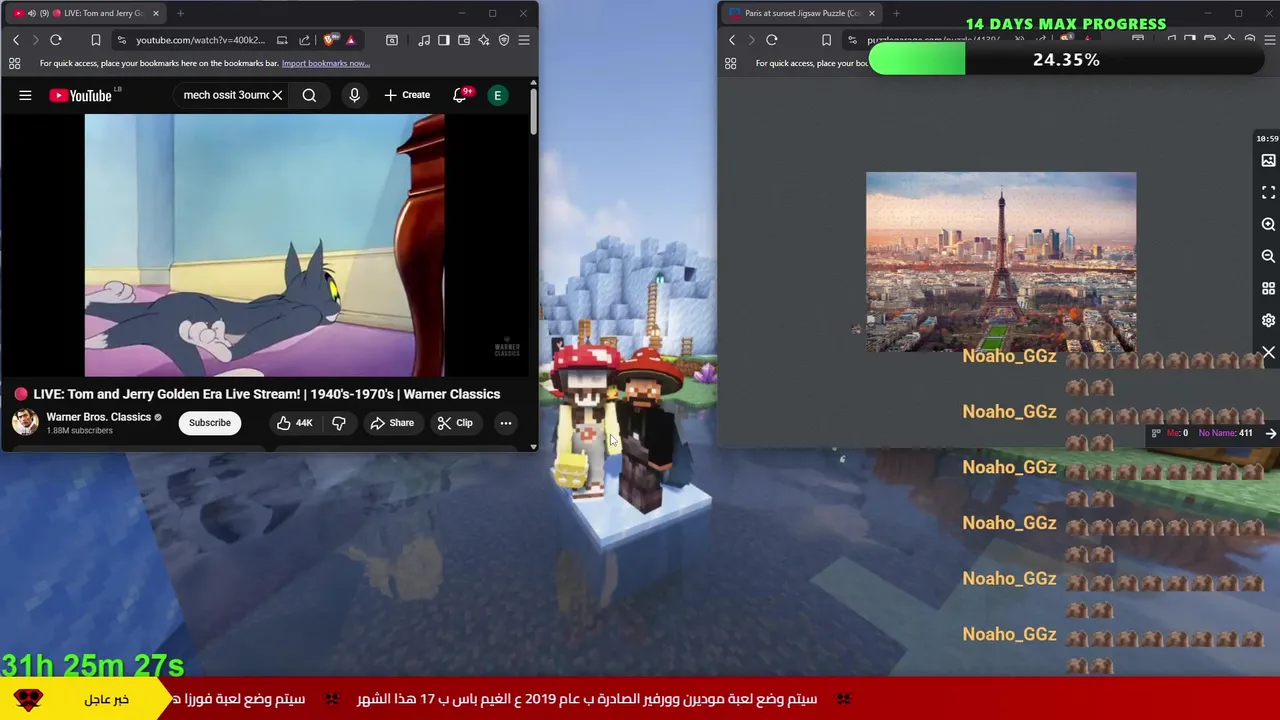Open the YouTube Create menu
Viewport: 1280px width, 720px height.
click(407, 95)
